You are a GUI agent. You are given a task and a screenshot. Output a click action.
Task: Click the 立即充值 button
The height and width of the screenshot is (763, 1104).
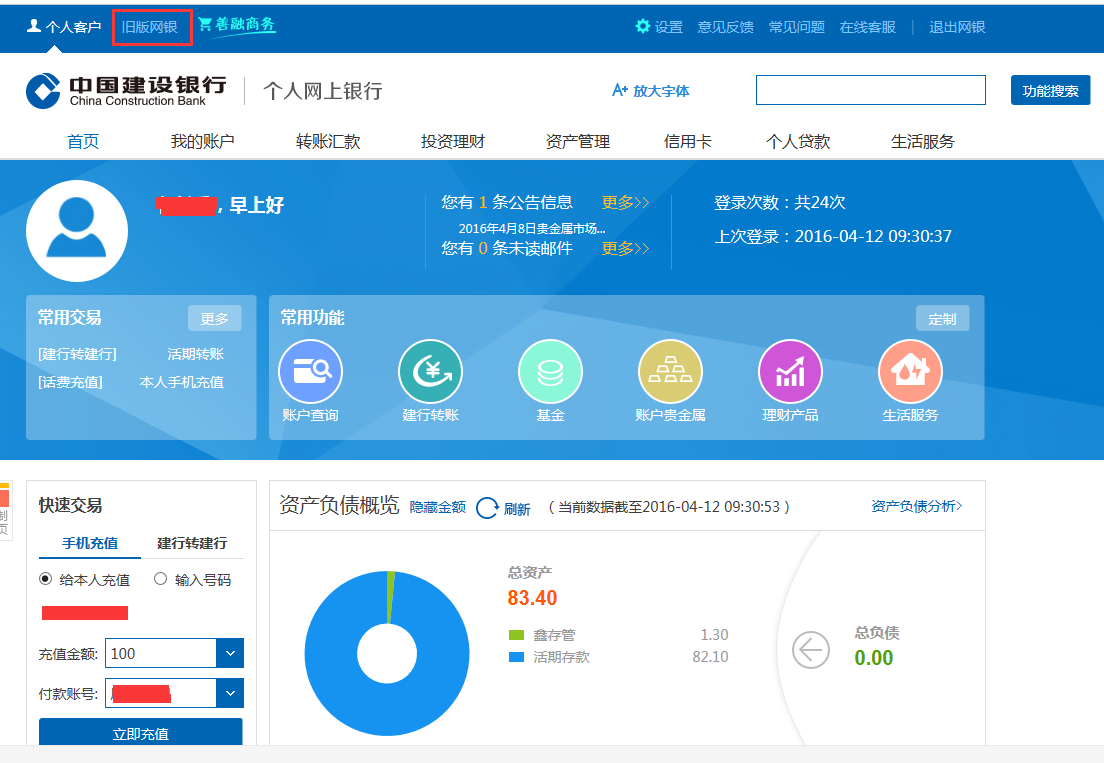point(141,733)
